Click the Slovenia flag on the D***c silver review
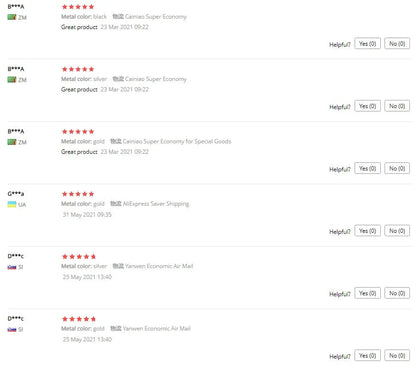This screenshot has height=370, width=416. (x=12, y=267)
